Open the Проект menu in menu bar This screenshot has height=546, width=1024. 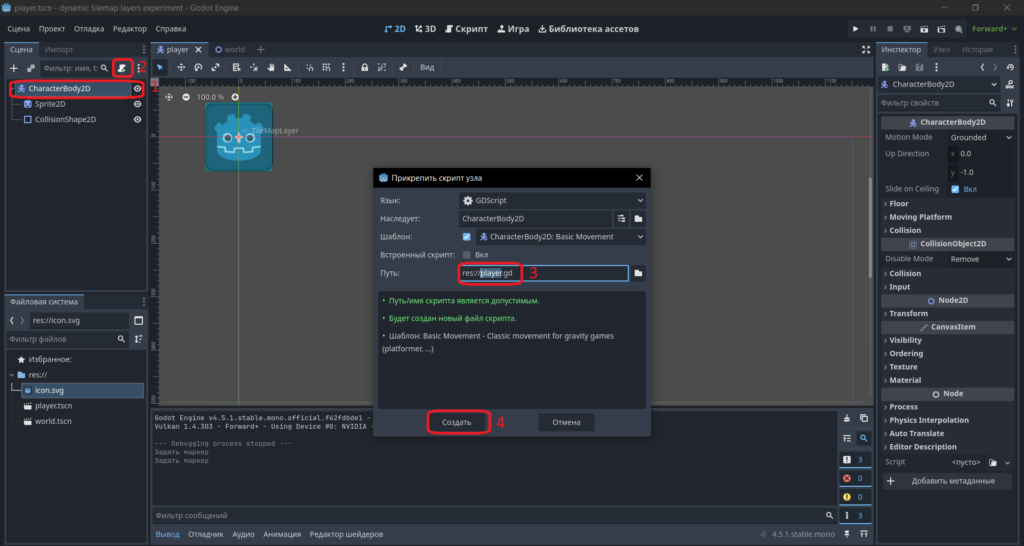[x=52, y=29]
